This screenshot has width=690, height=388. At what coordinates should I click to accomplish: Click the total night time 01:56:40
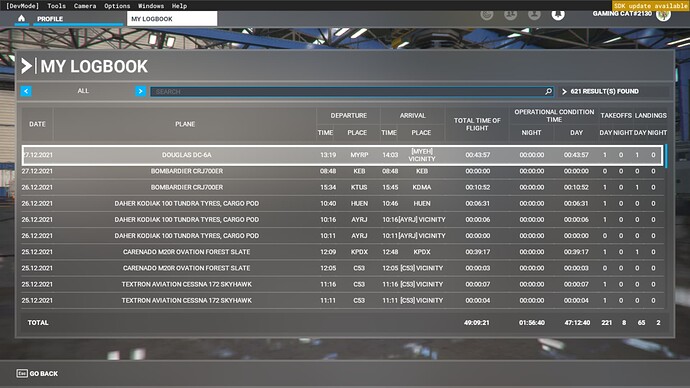(532, 322)
